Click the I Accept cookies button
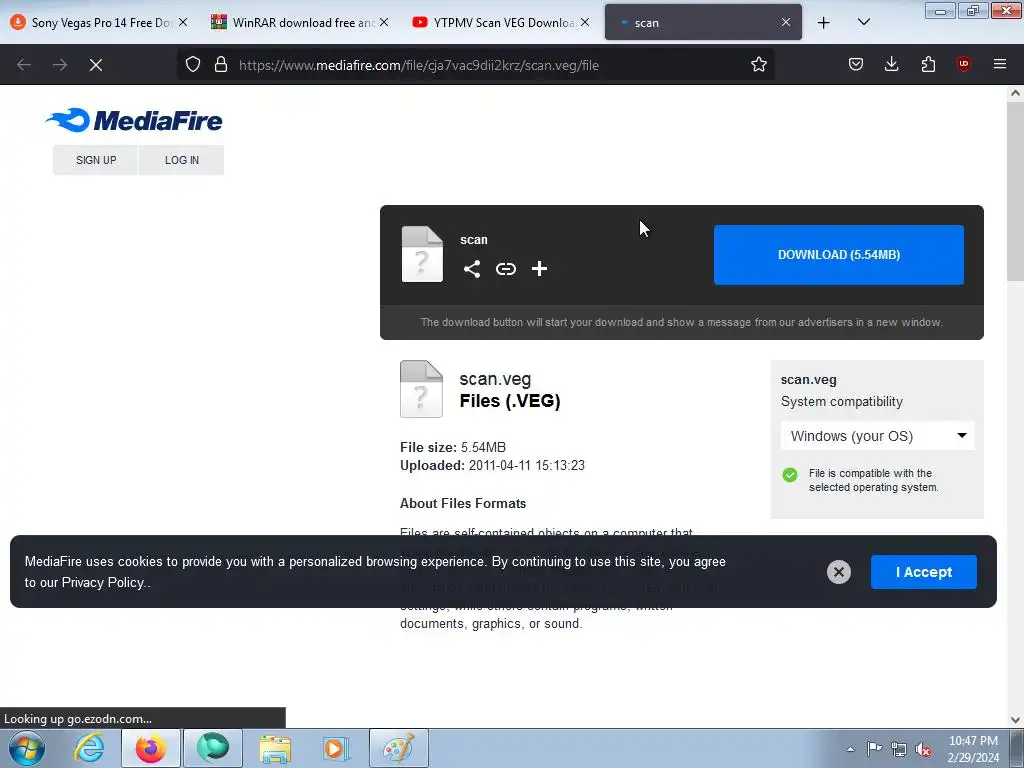Screen dimensions: 1024x768 pyautogui.click(x=923, y=572)
